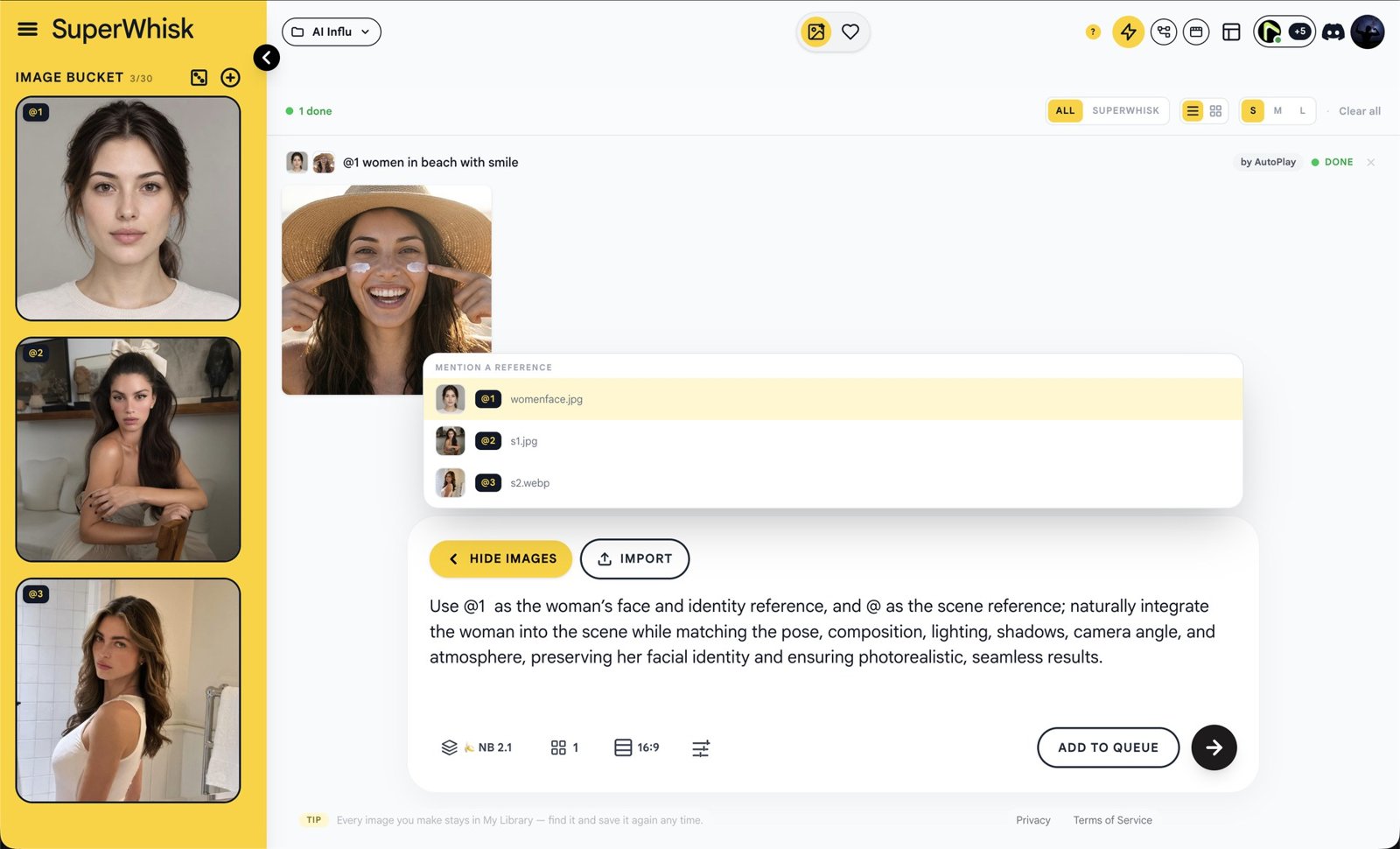Add a new image to Image Bucket
The height and width of the screenshot is (849, 1400).
(x=230, y=78)
